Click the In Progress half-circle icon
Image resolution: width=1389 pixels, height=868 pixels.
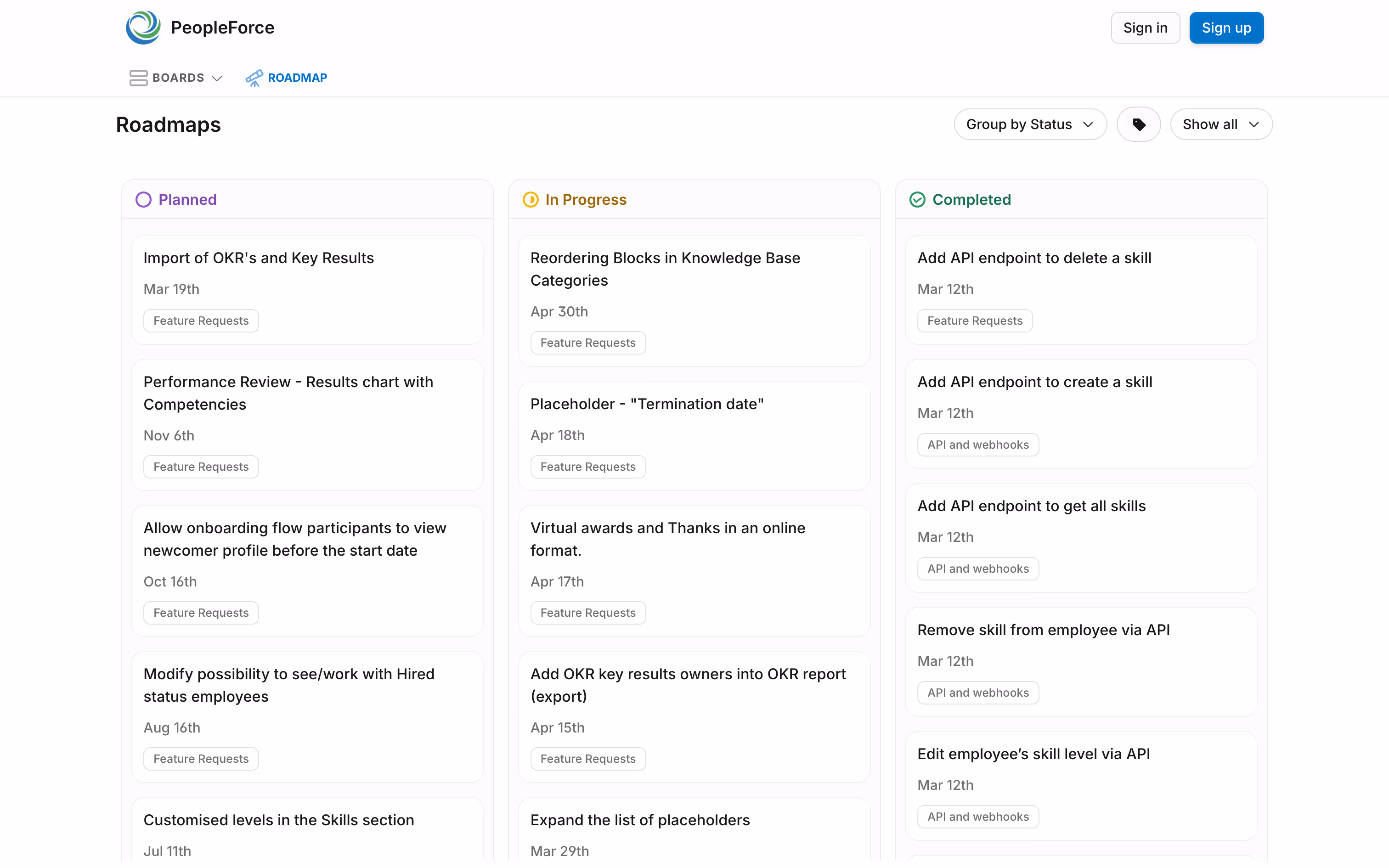coord(531,200)
